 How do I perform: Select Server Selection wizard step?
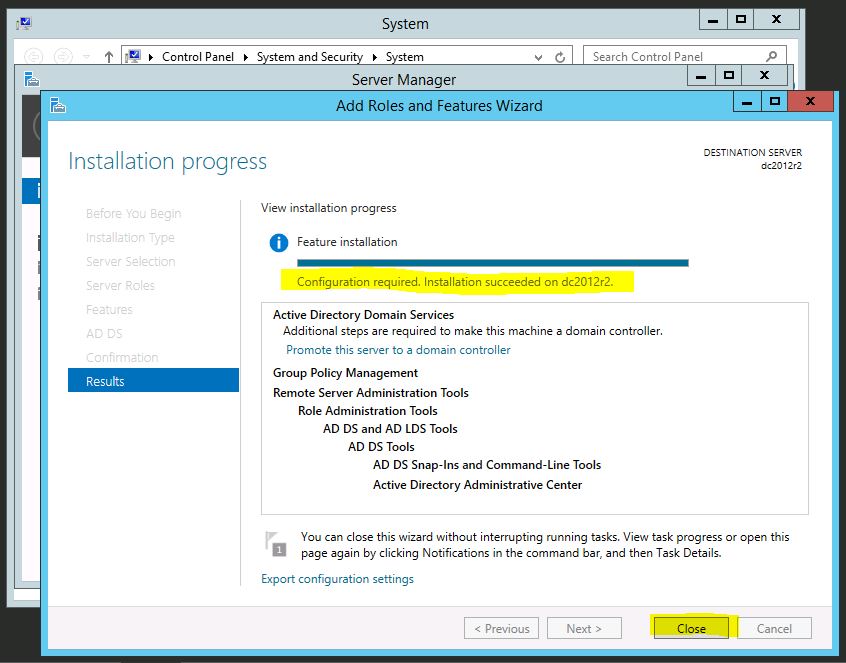point(131,262)
